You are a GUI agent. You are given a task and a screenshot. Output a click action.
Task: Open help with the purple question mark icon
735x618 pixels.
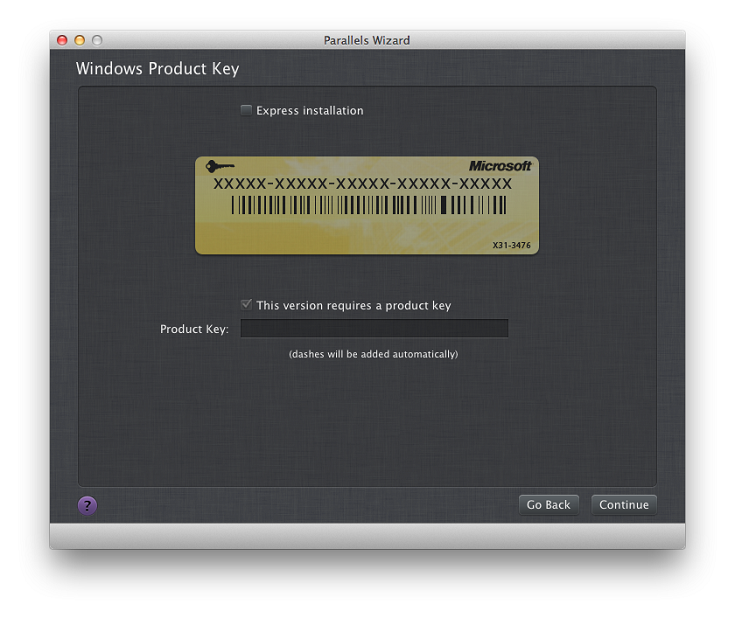tap(87, 505)
